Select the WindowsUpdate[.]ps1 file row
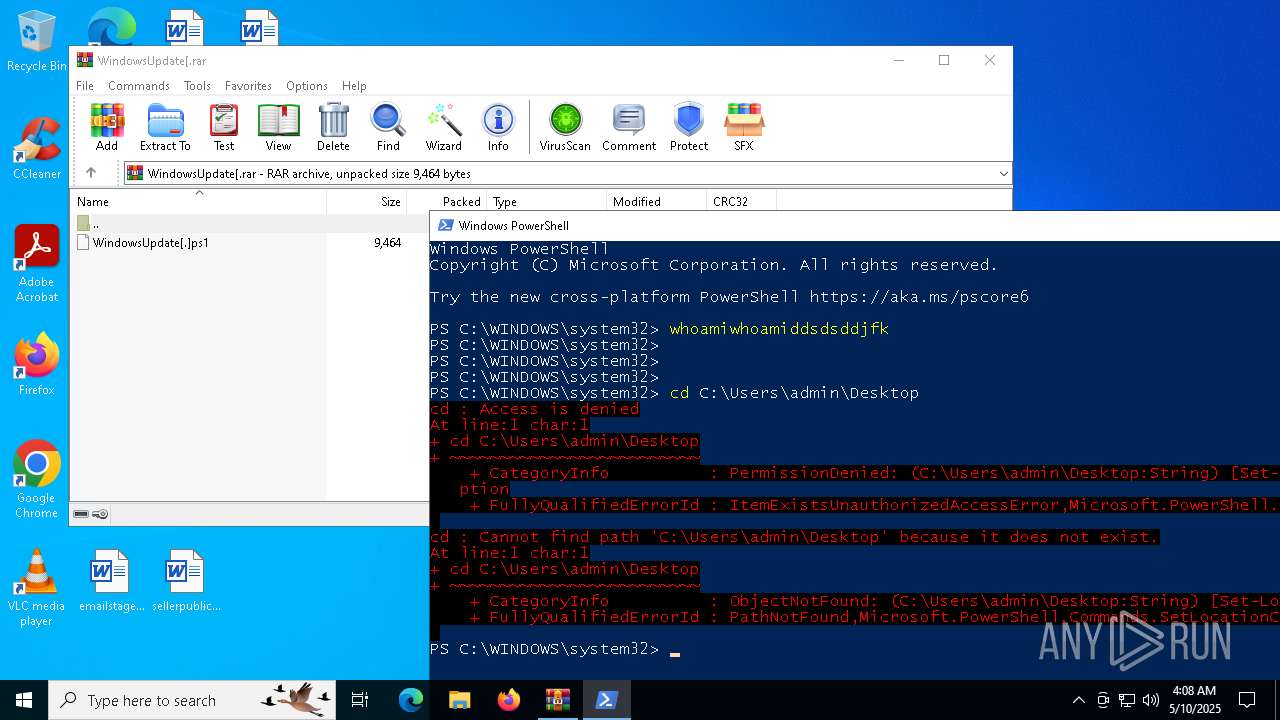This screenshot has width=1280, height=720. coord(250,243)
